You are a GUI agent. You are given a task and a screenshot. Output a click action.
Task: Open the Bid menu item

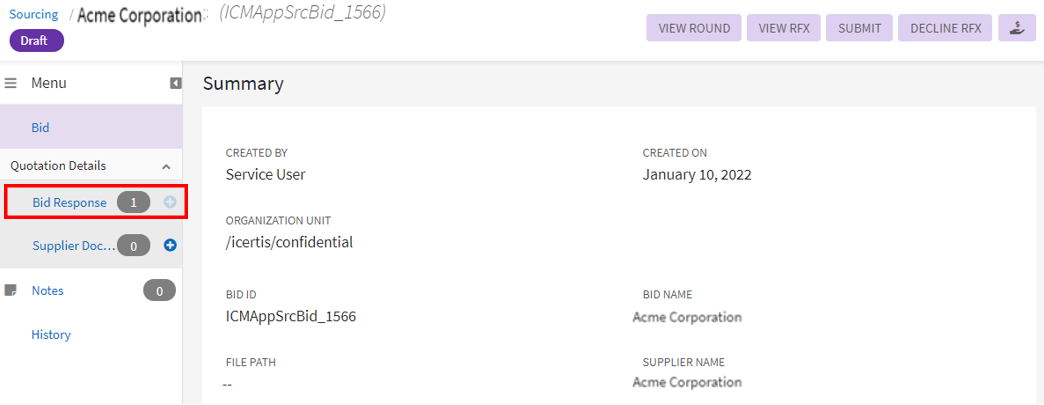coord(41,128)
